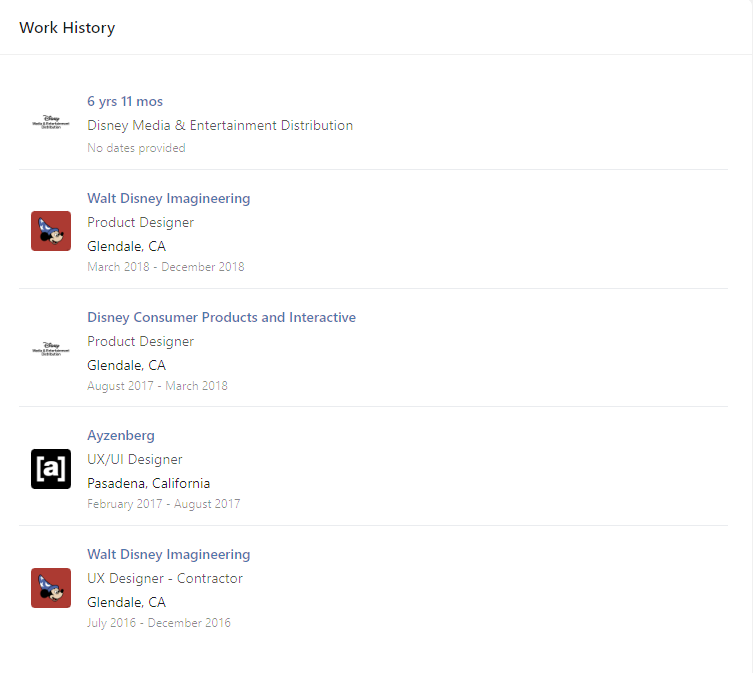Click Glendale, CA above March 2018 - December 2018
Image resolution: width=753 pixels, height=673 pixels.
(x=126, y=246)
